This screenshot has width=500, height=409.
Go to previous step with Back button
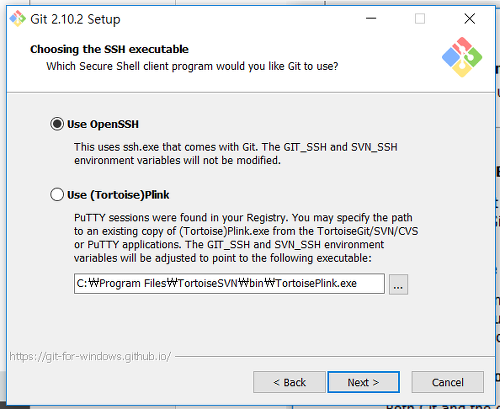tap(289, 382)
